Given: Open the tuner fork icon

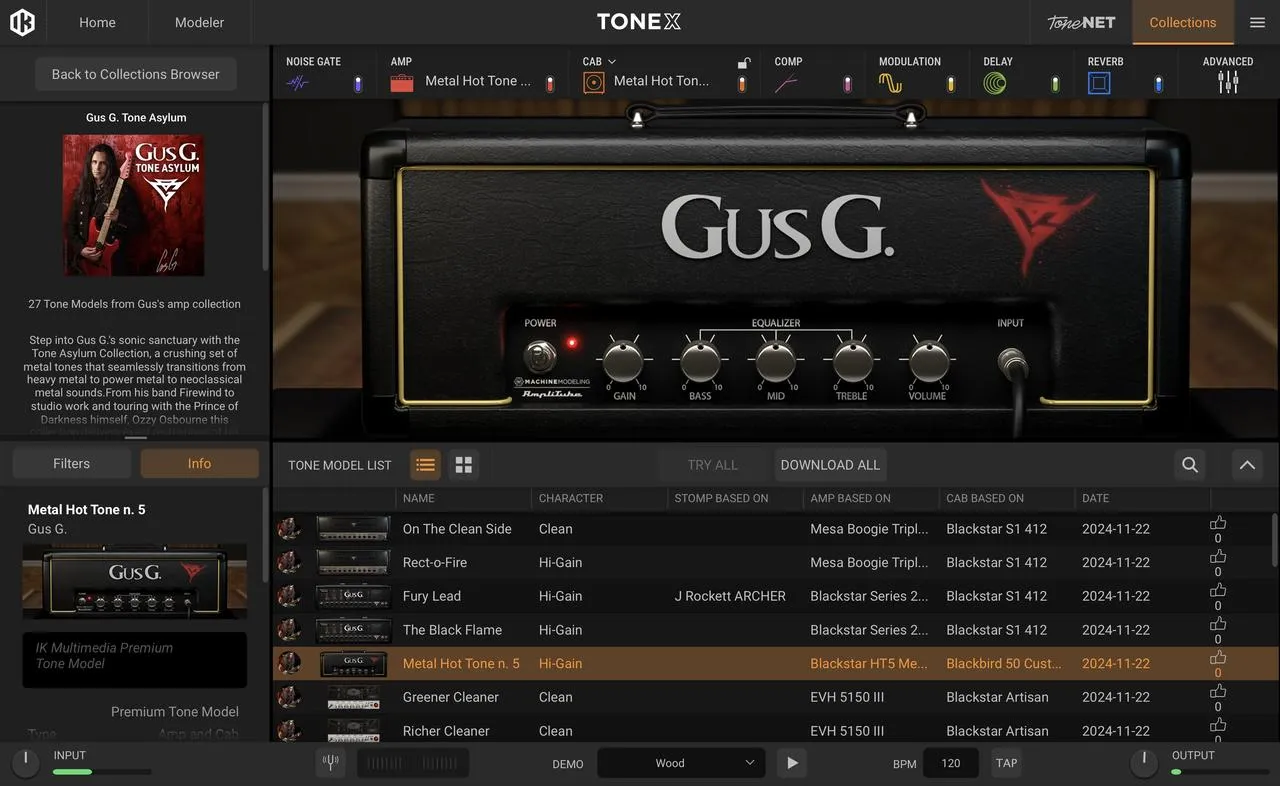Looking at the screenshot, I should pyautogui.click(x=331, y=763).
